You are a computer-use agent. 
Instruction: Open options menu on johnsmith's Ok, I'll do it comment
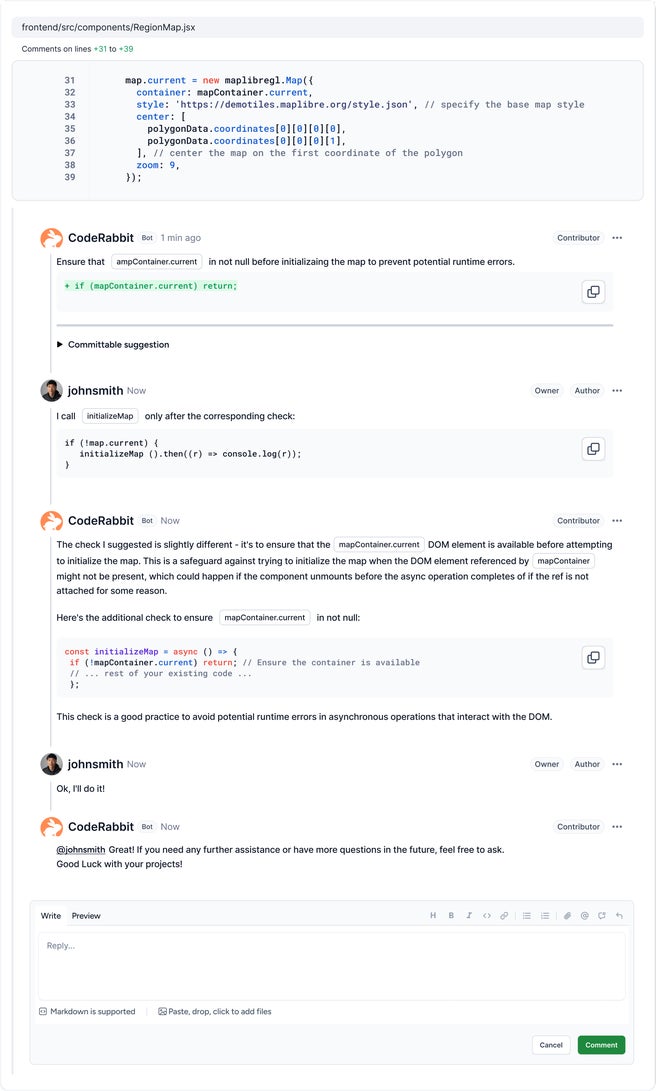point(617,764)
